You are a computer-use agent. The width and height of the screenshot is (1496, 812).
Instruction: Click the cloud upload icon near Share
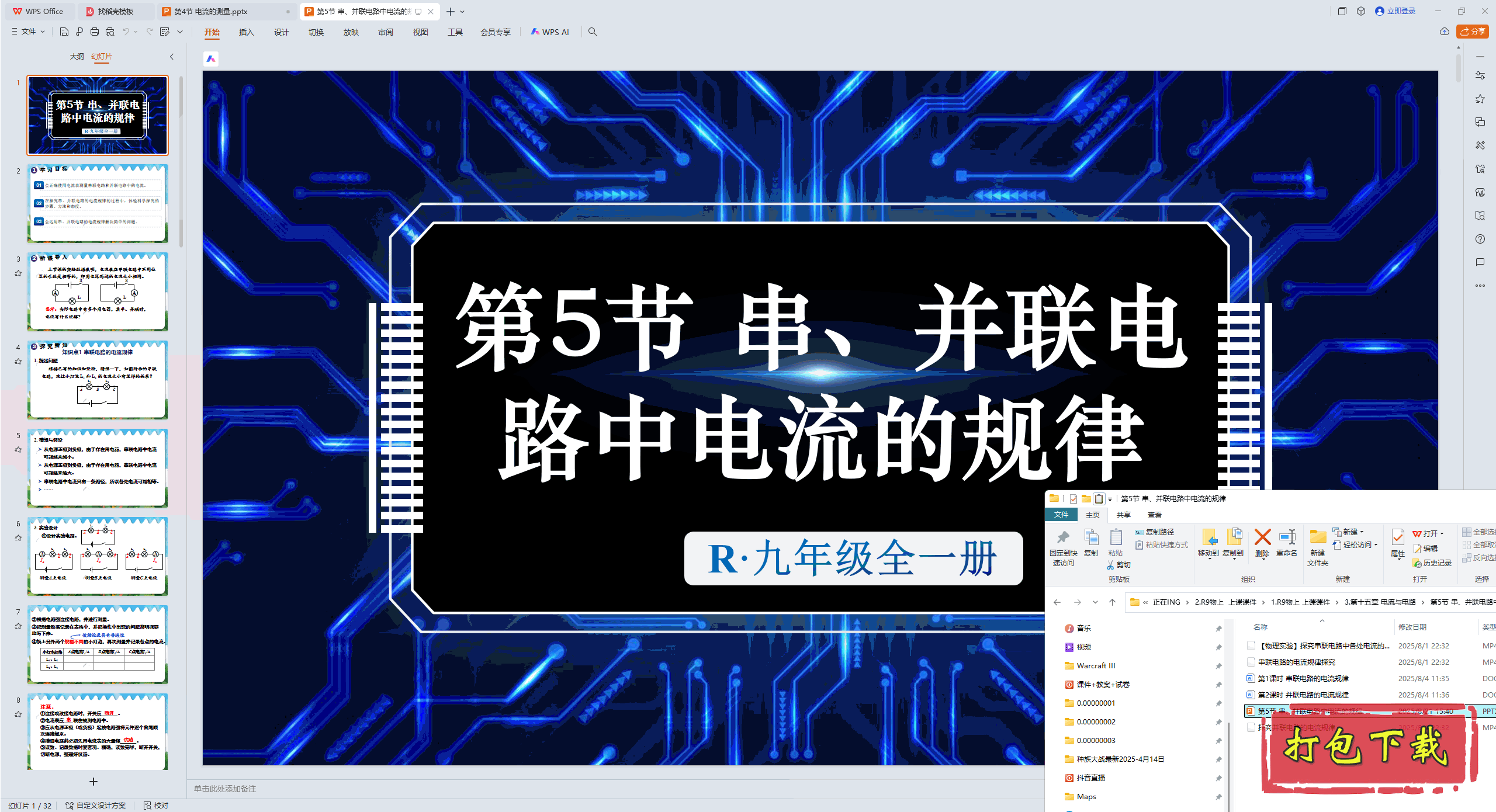coord(1444,32)
